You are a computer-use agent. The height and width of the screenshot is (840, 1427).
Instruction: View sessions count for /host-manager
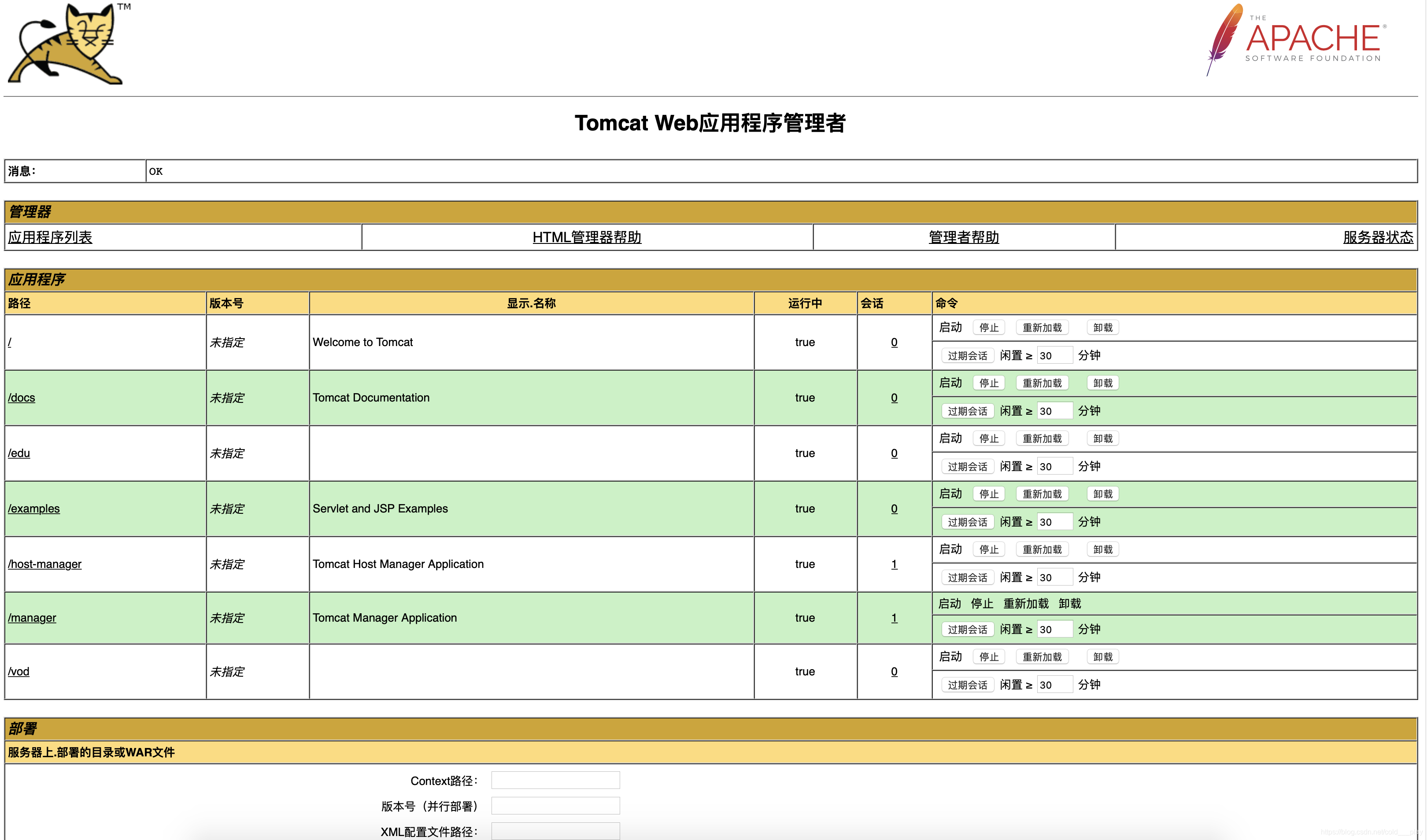(894, 564)
